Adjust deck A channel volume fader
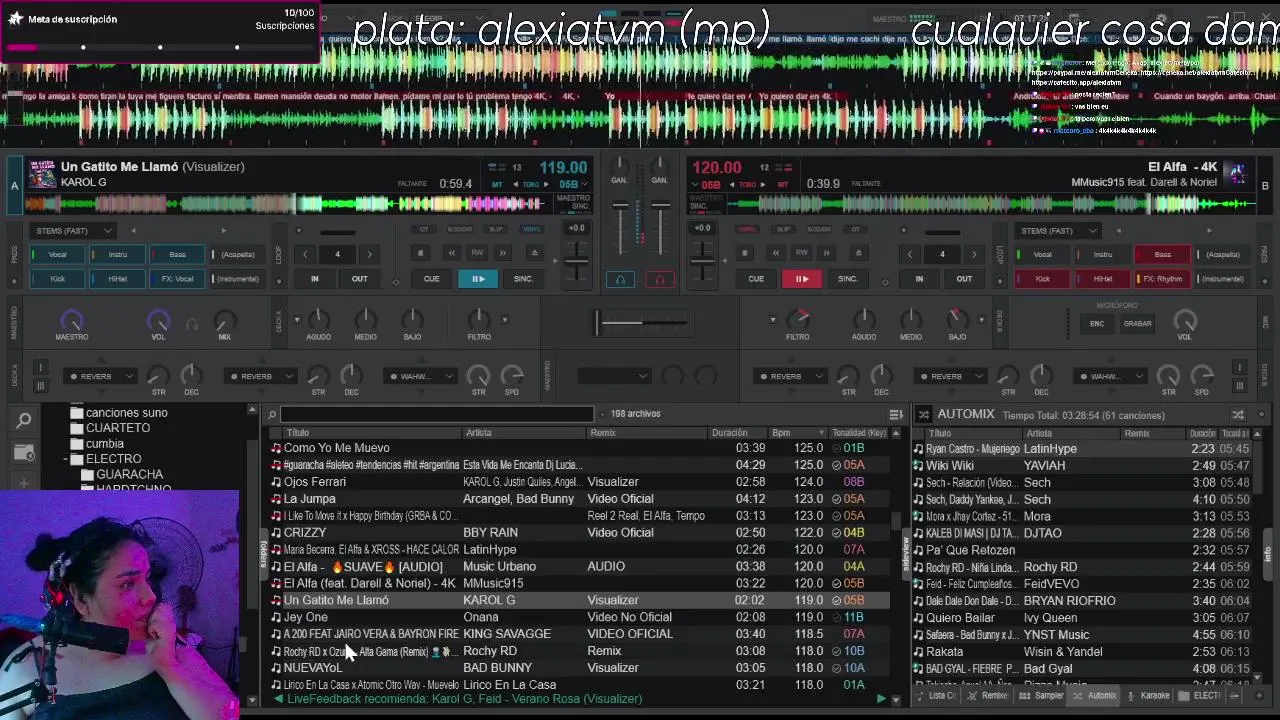The height and width of the screenshot is (720, 1280). (x=620, y=230)
